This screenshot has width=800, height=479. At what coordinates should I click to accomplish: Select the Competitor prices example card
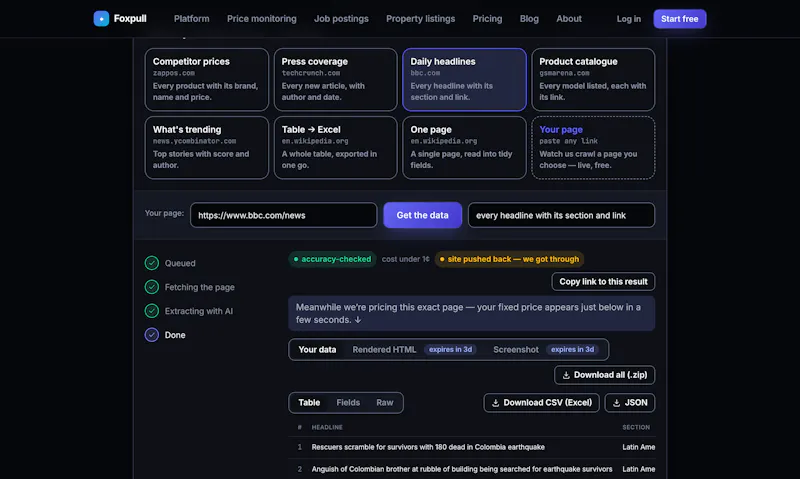click(x=207, y=80)
